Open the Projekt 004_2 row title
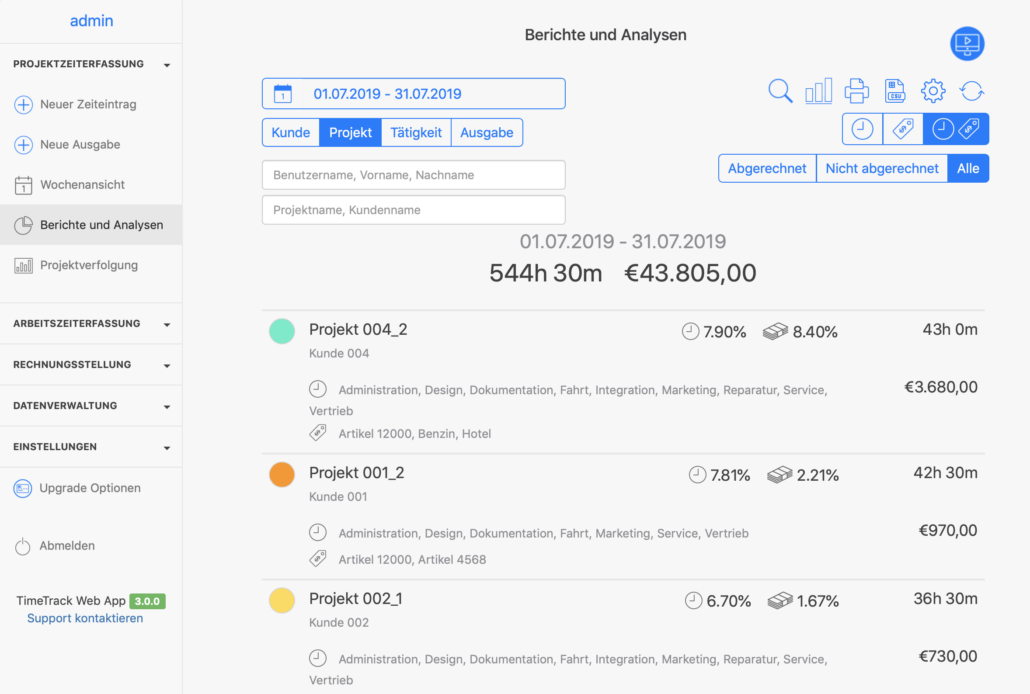This screenshot has width=1030, height=694. pyautogui.click(x=358, y=329)
